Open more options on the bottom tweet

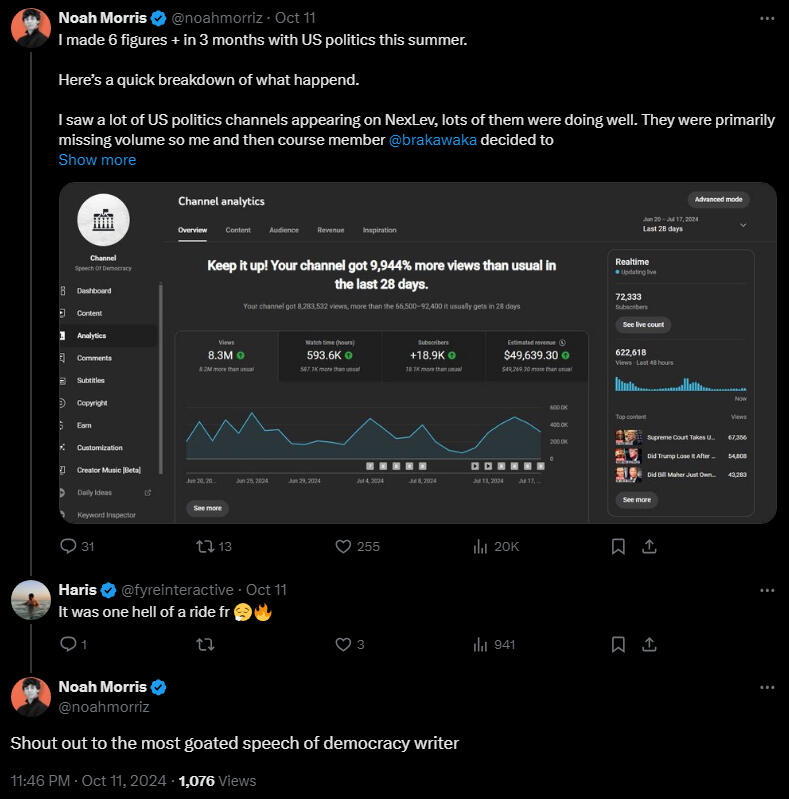(767, 688)
